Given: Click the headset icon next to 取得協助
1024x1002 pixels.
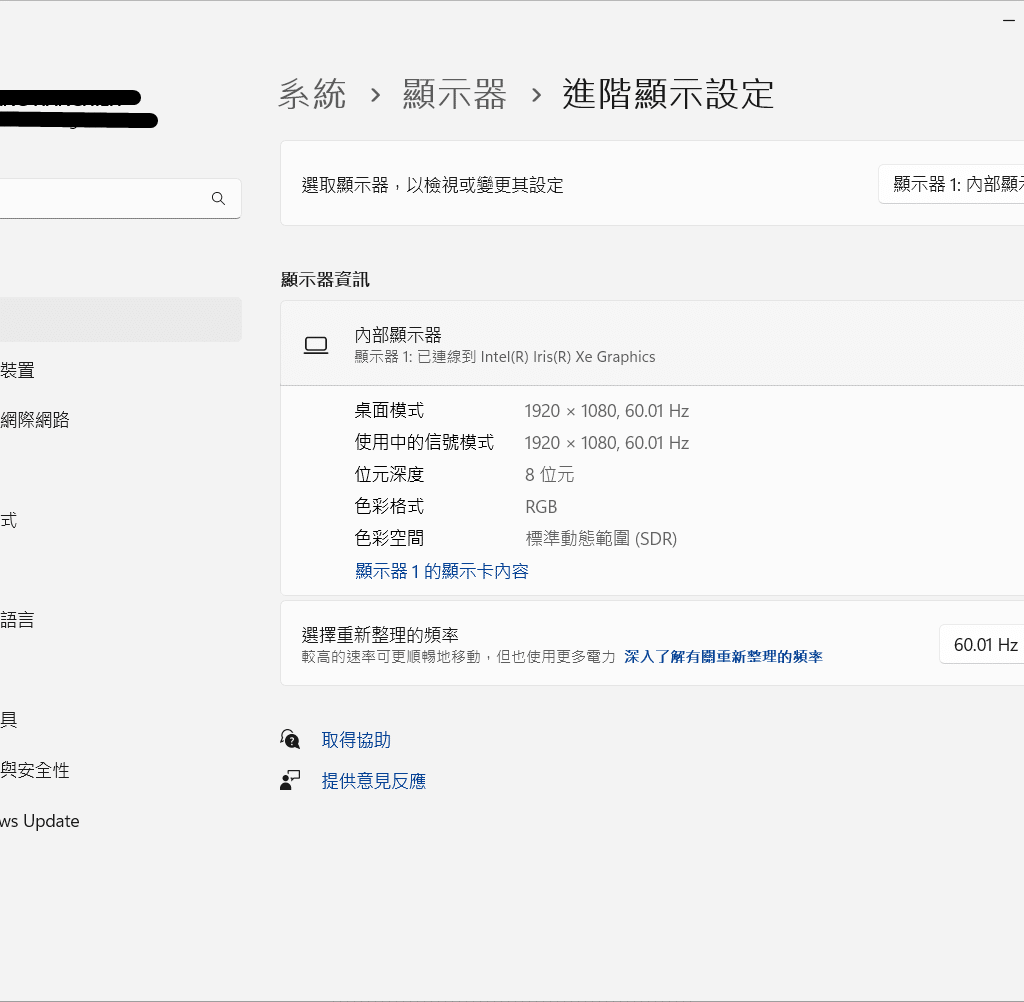Looking at the screenshot, I should tap(290, 740).
